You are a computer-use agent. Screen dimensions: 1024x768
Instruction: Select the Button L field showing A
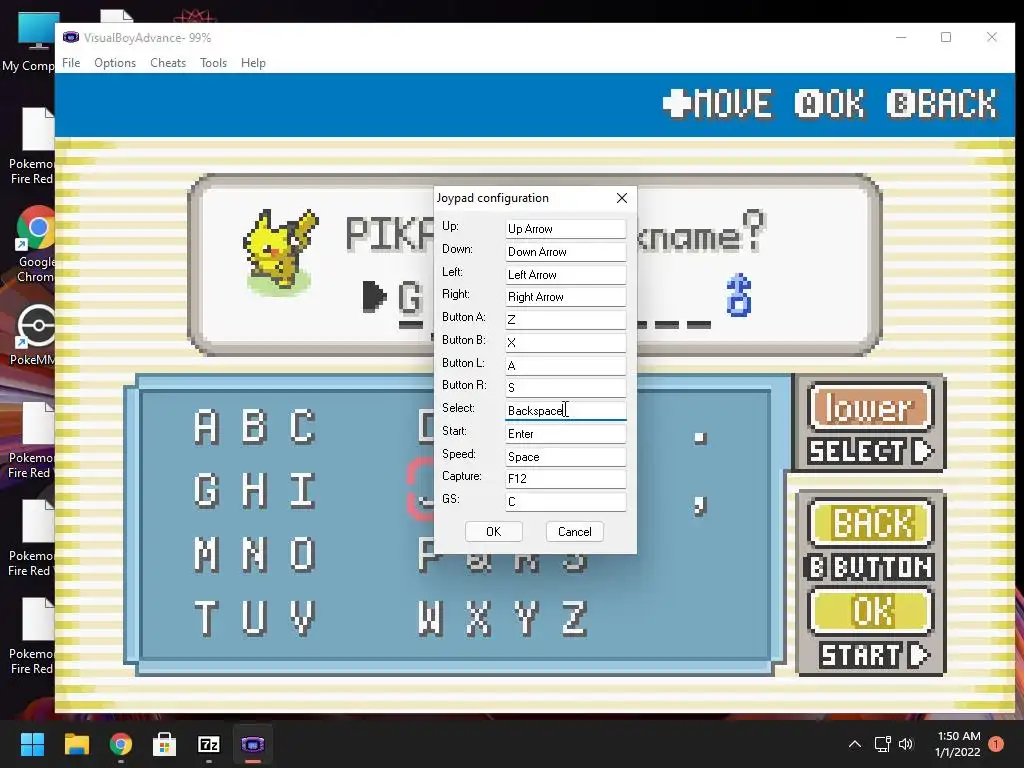(x=566, y=365)
